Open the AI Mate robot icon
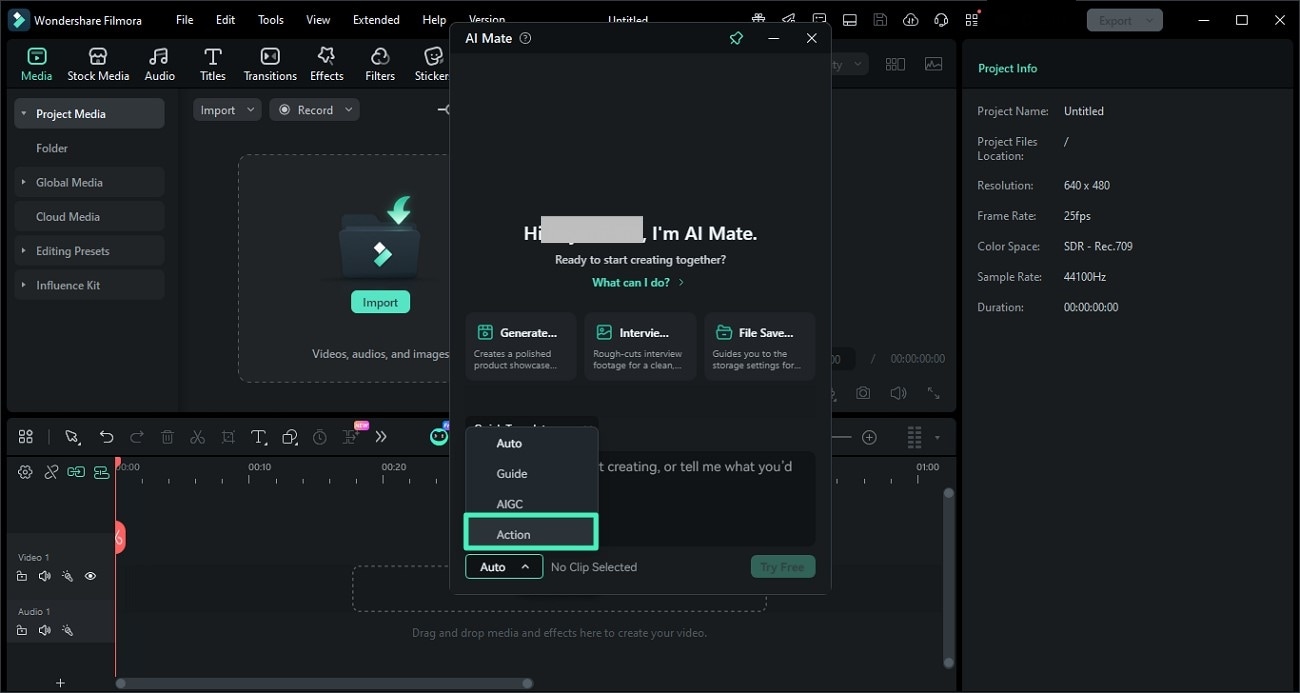Image resolution: width=1300 pixels, height=693 pixels. coord(439,435)
